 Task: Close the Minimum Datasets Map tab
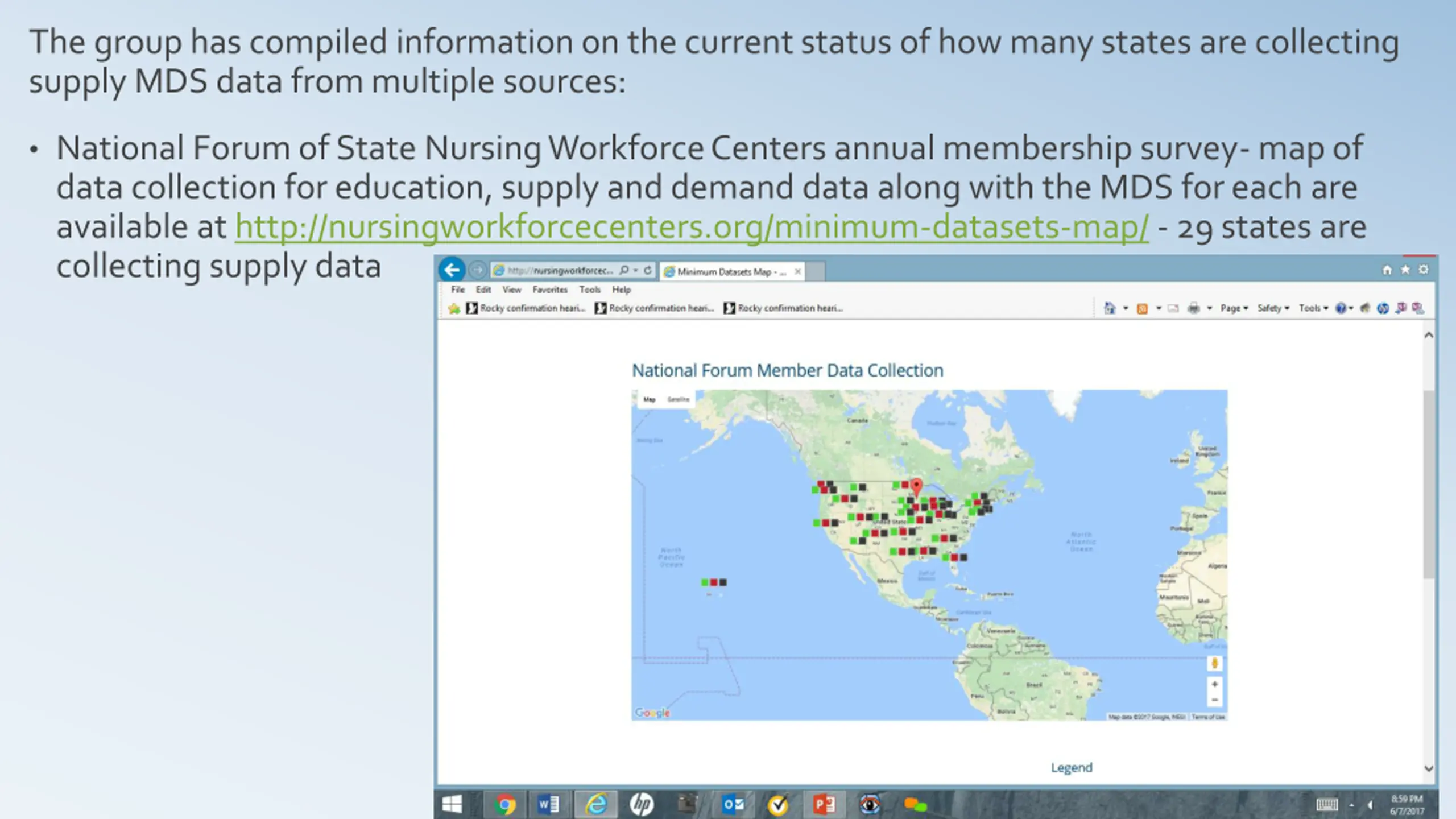coord(798,272)
